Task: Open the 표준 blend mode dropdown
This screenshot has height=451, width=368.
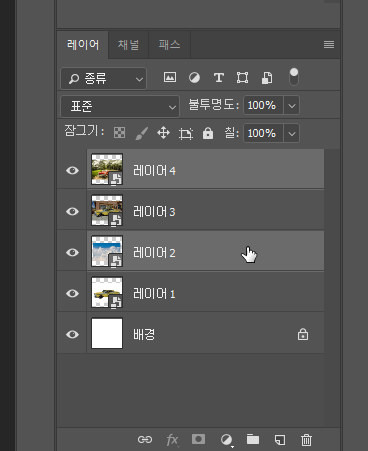Action: [x=120, y=107]
